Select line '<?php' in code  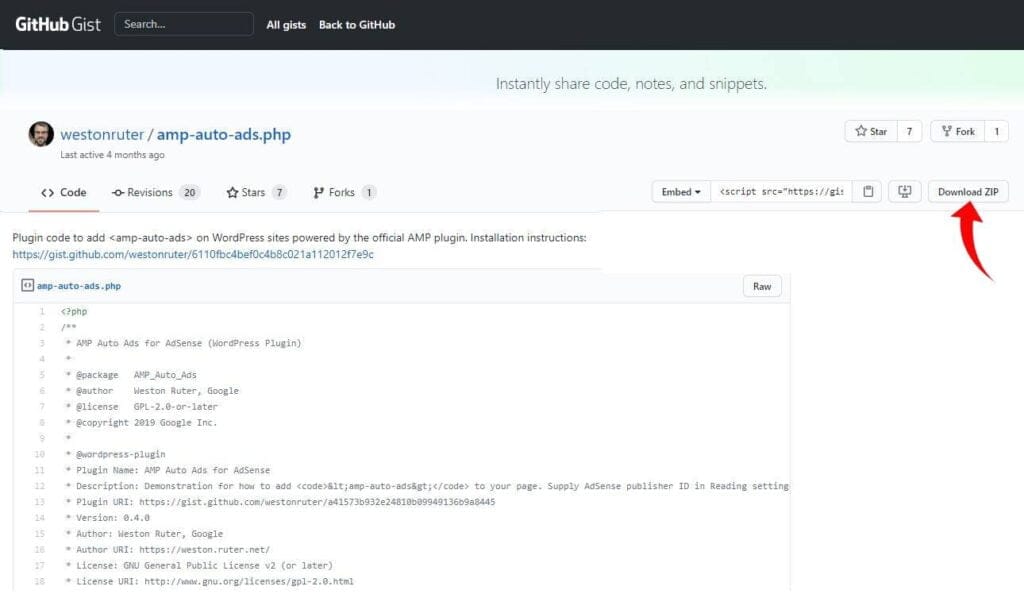pos(74,311)
